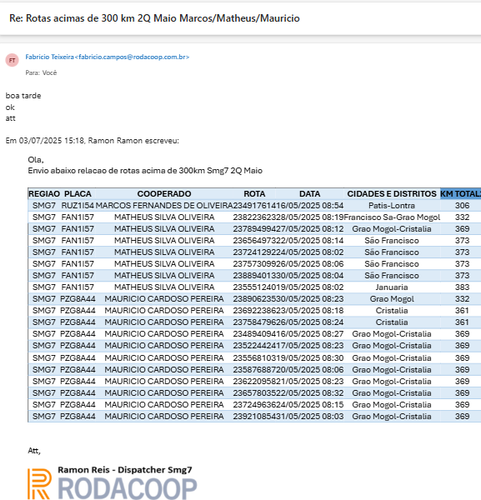Click the FT sender avatar icon
Viewport: 481px width, 500px height.
(x=12, y=60)
